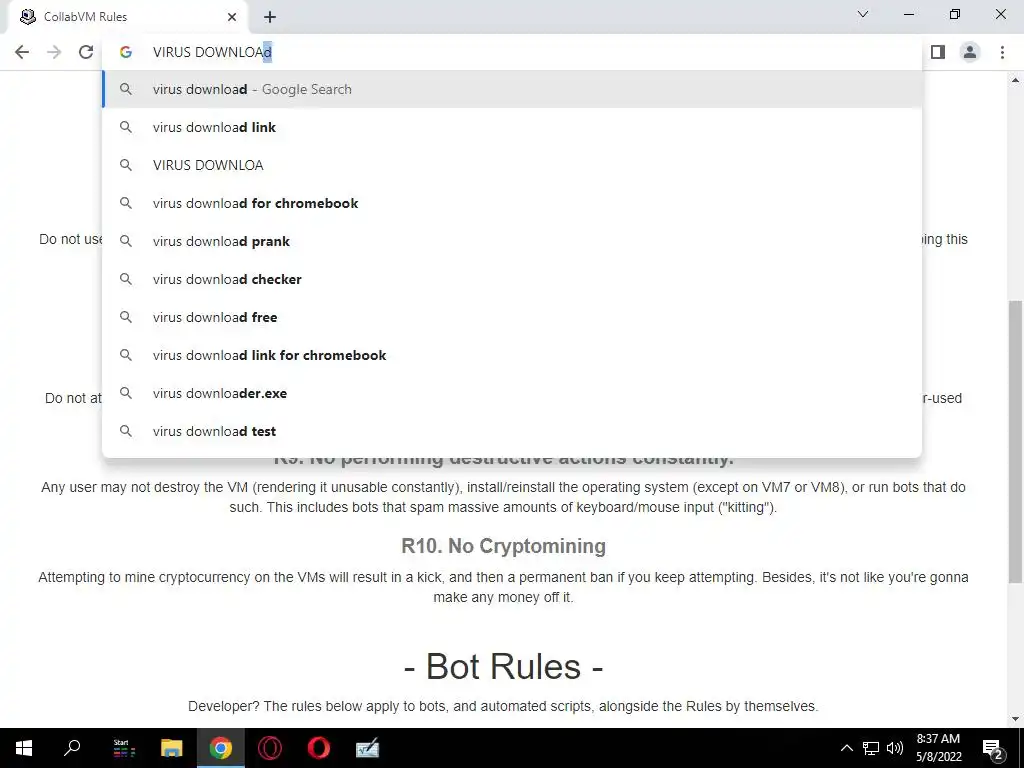1024x768 pixels.
Task: Show hidden system tray icons
Action: (846, 748)
